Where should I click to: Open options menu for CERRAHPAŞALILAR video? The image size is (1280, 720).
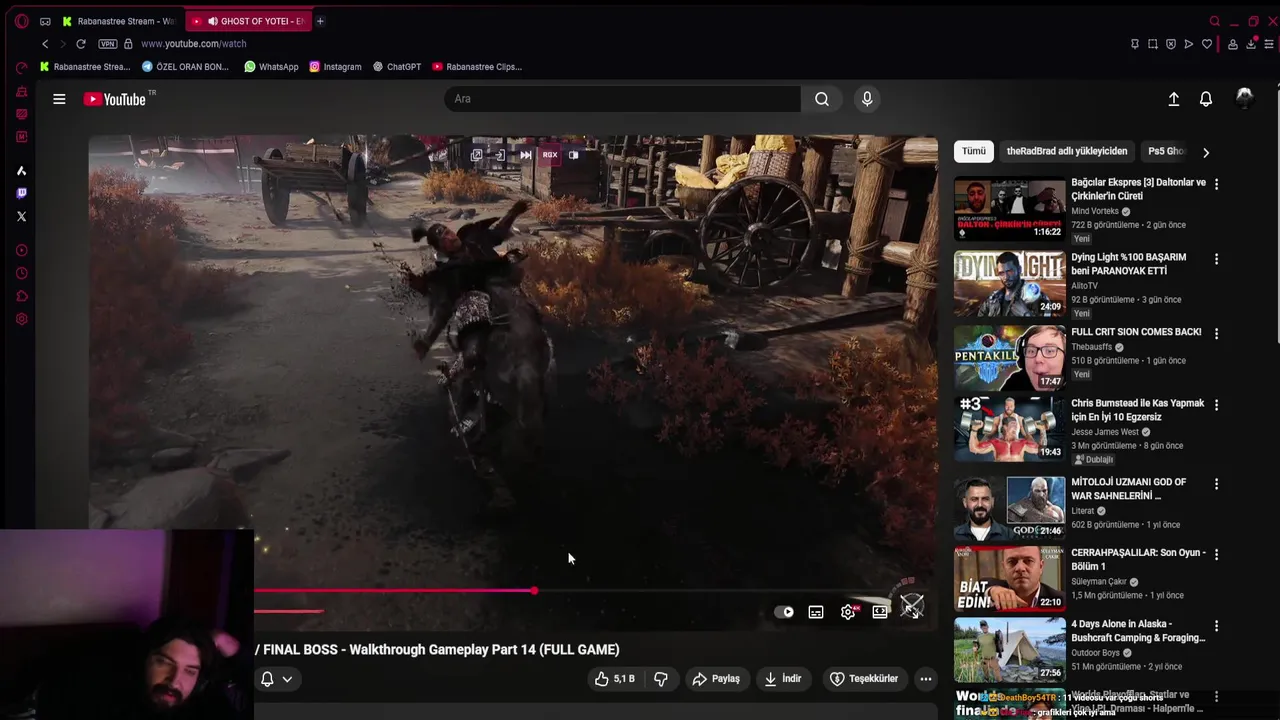coord(1216,554)
